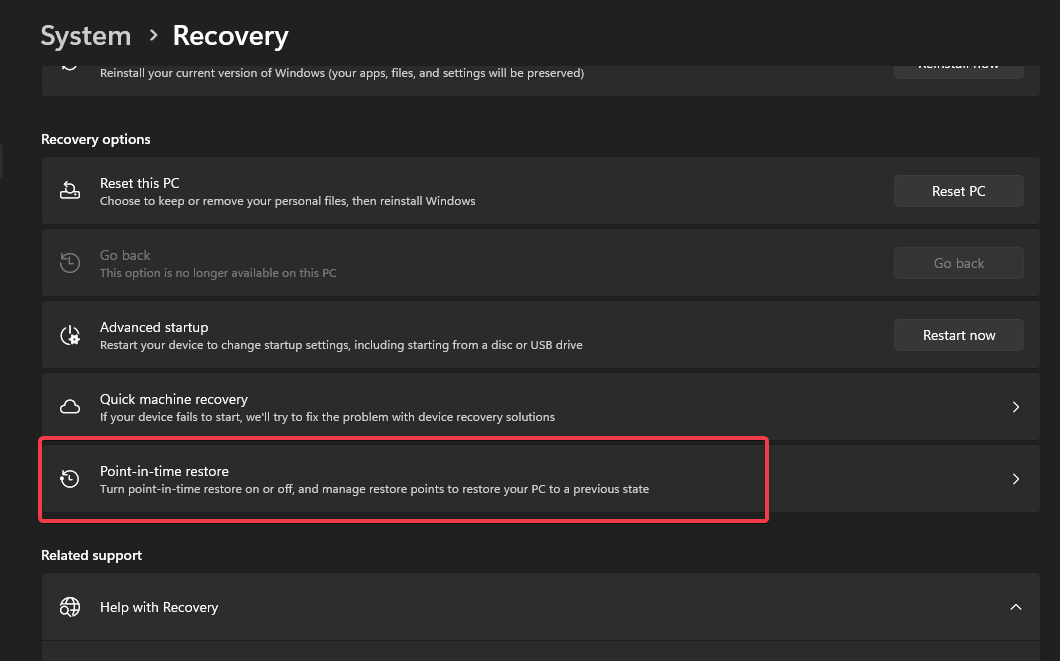The width and height of the screenshot is (1060, 661).
Task: Click the Help with Recovery globe icon
Action: pyautogui.click(x=70, y=607)
